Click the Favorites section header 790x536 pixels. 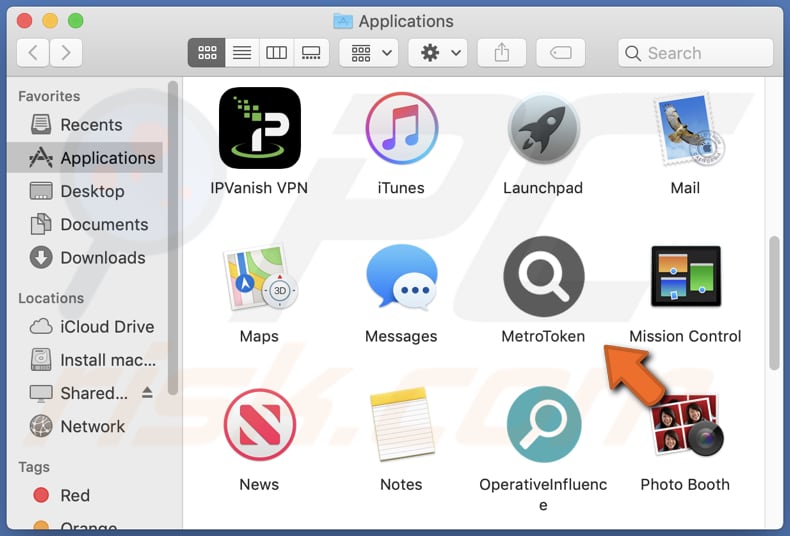pos(49,96)
